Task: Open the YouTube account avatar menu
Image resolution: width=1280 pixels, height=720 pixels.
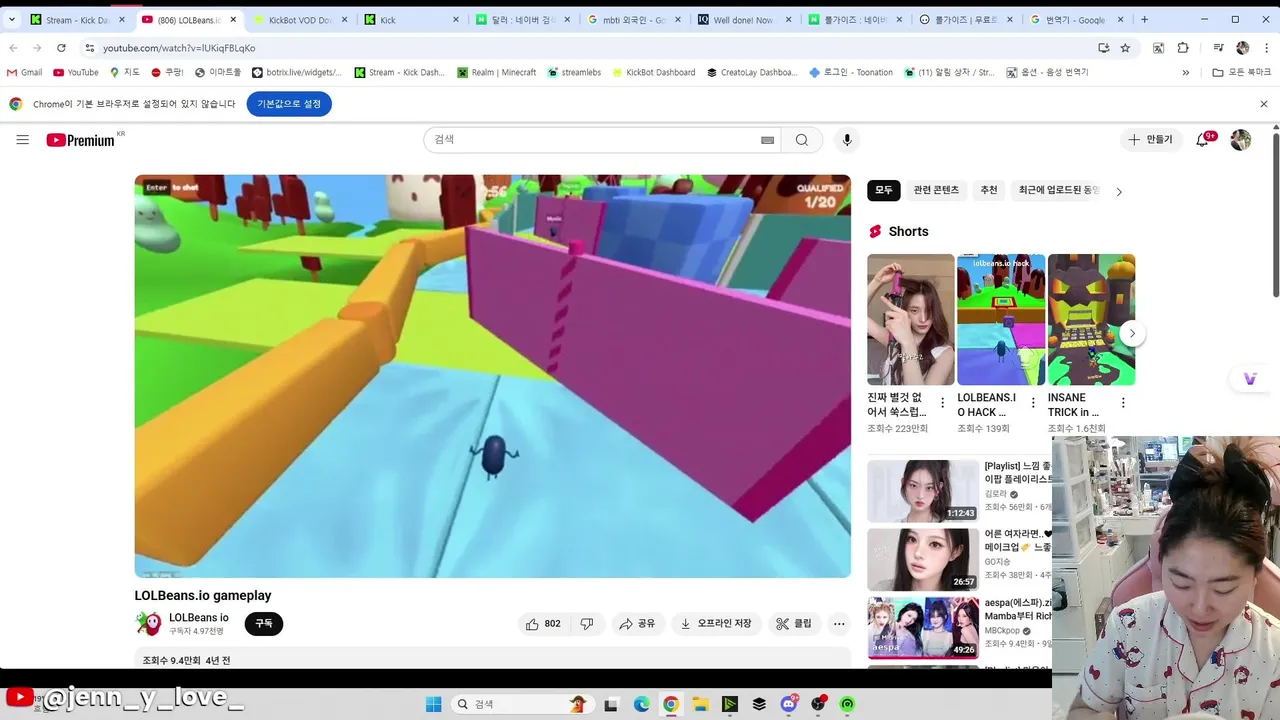Action: (x=1241, y=140)
